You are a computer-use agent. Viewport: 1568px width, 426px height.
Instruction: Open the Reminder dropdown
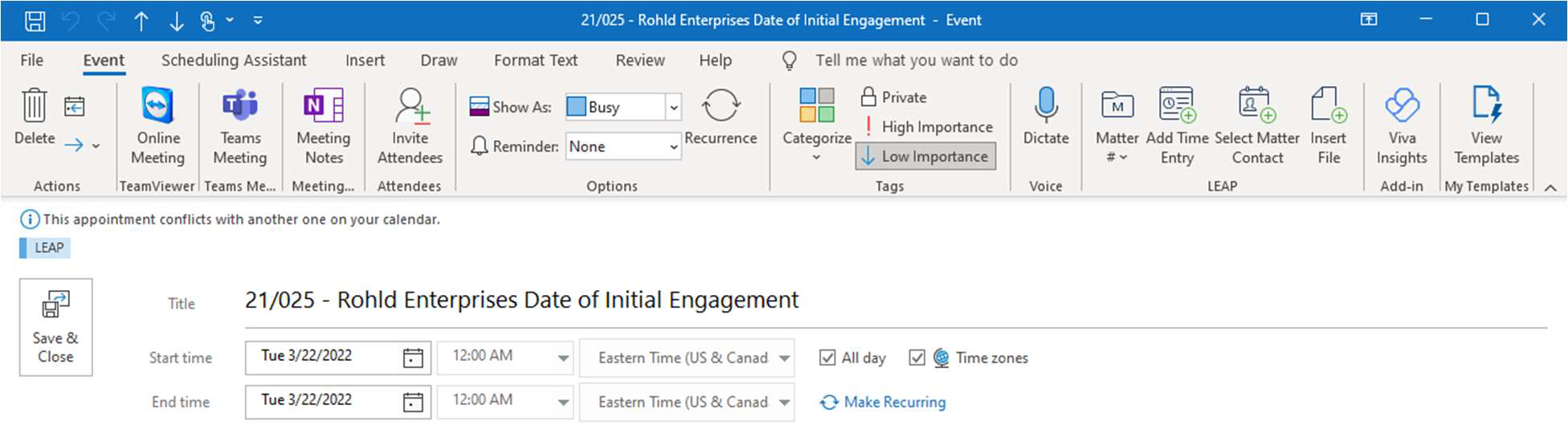(674, 147)
